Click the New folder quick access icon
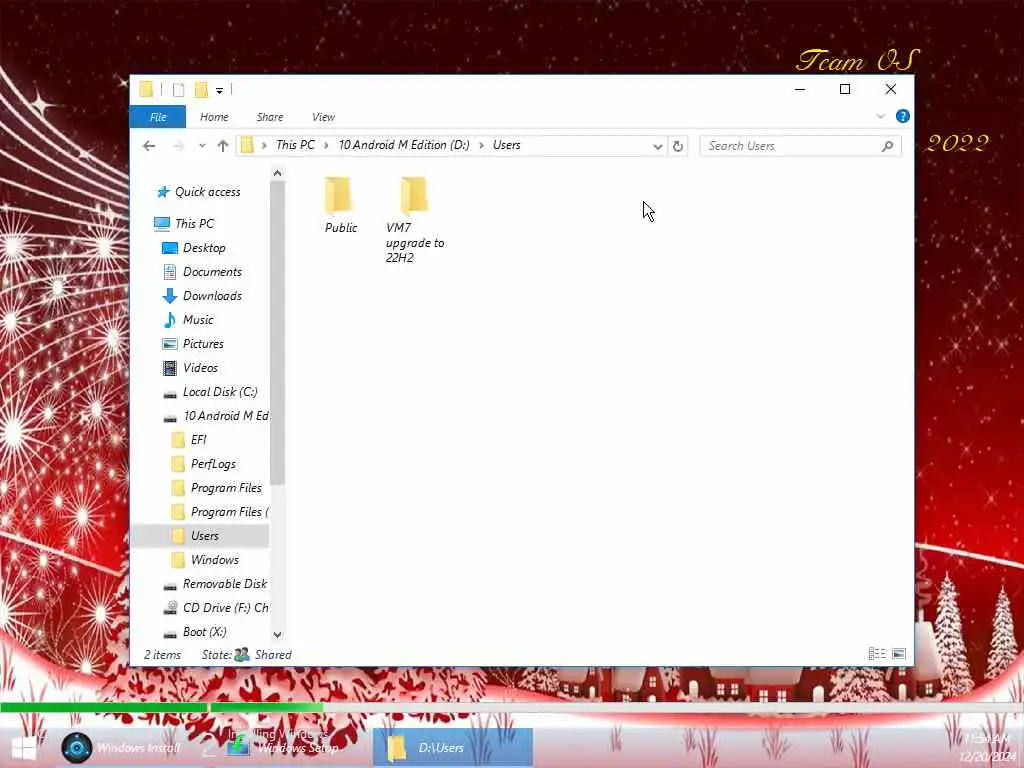The image size is (1024, 768). point(201,89)
